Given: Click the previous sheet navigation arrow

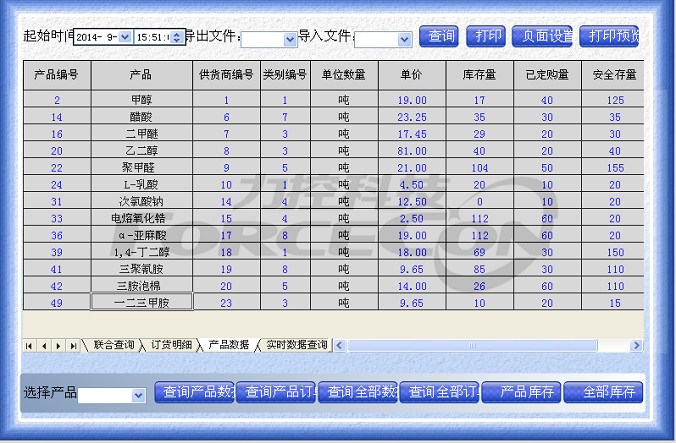Looking at the screenshot, I should [43, 345].
